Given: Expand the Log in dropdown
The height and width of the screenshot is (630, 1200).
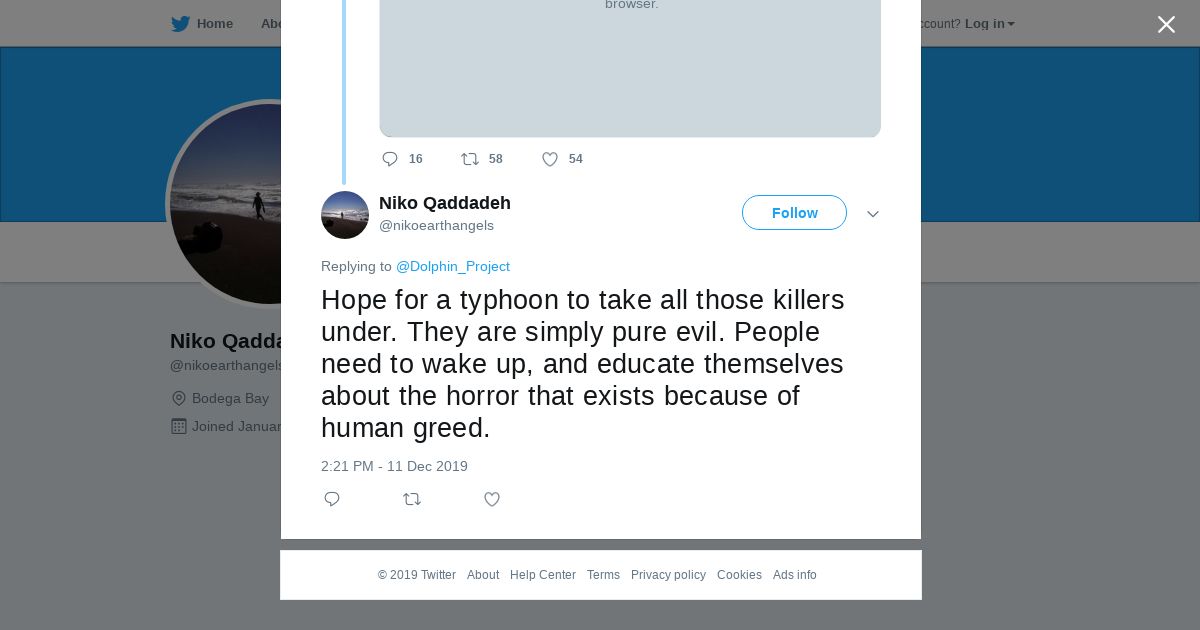Looking at the screenshot, I should pyautogui.click(x=989, y=24).
